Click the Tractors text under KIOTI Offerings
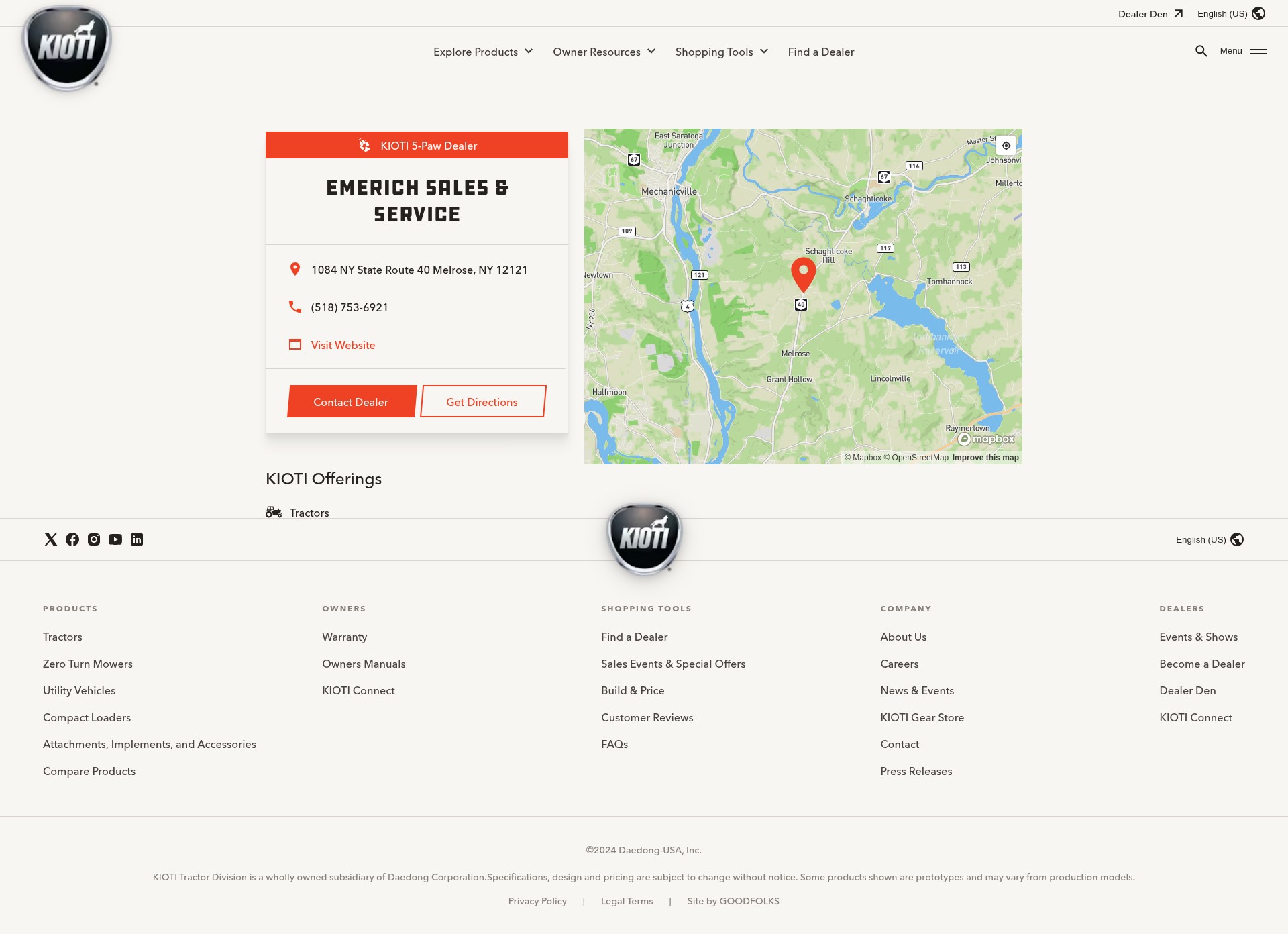The image size is (1288, 934). [309, 513]
